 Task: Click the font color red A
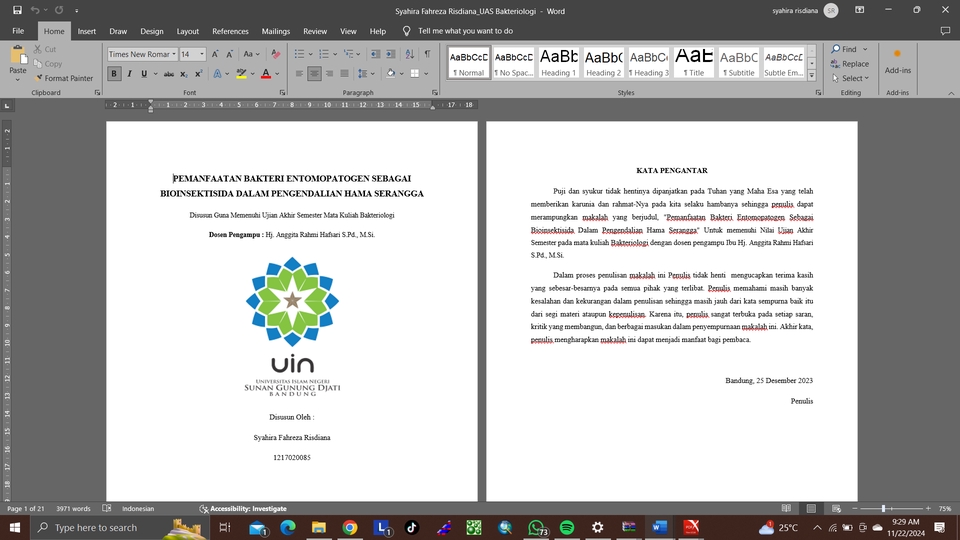(266, 74)
